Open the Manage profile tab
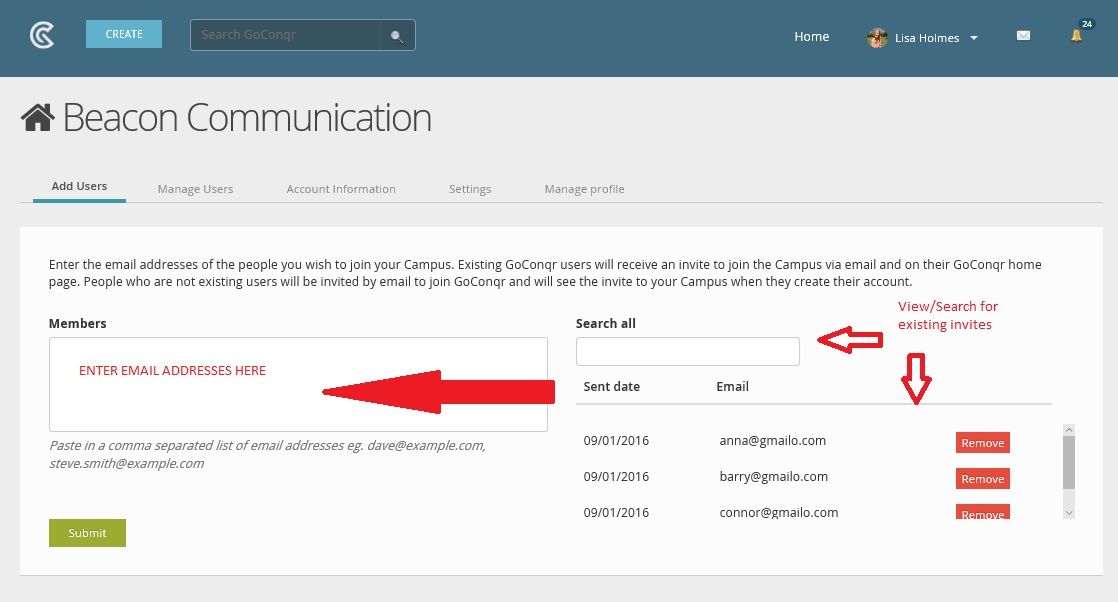This screenshot has height=602, width=1118. point(584,189)
